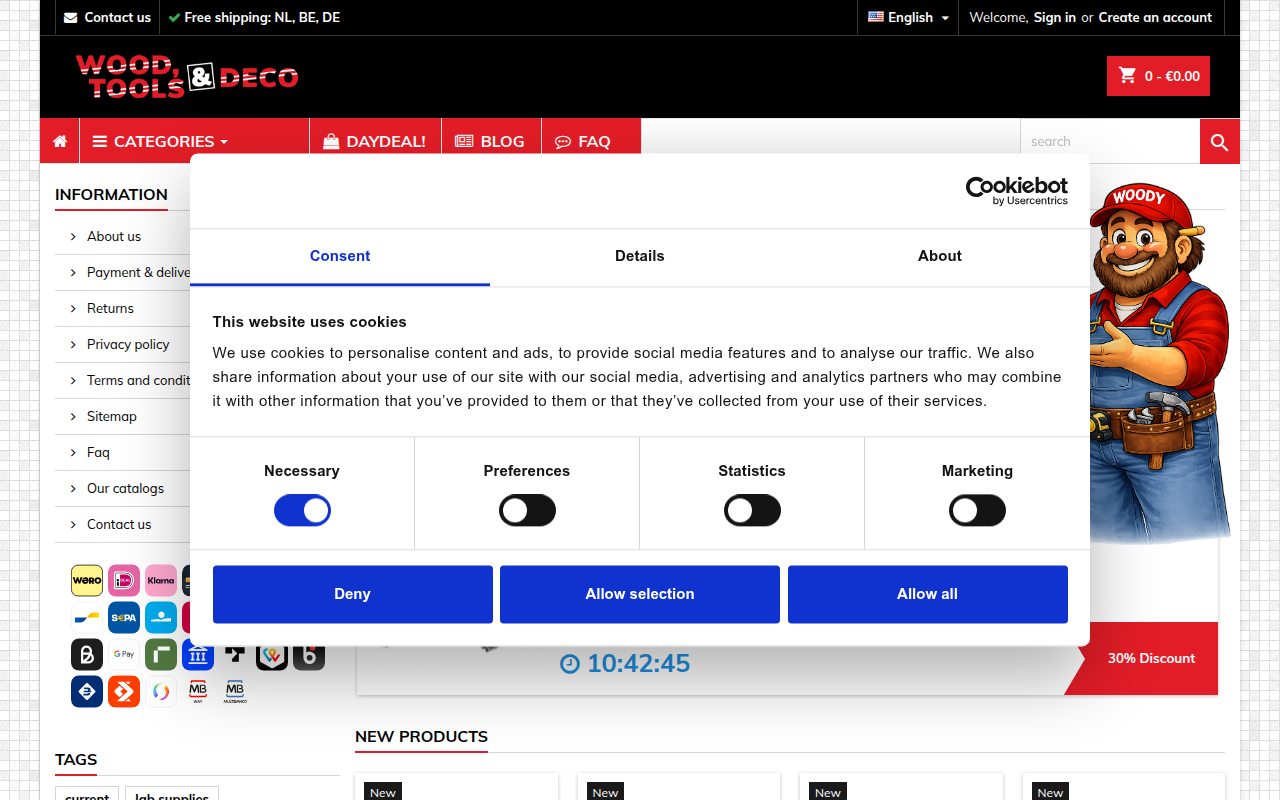Open the Returns information link
1280x800 pixels.
[110, 308]
